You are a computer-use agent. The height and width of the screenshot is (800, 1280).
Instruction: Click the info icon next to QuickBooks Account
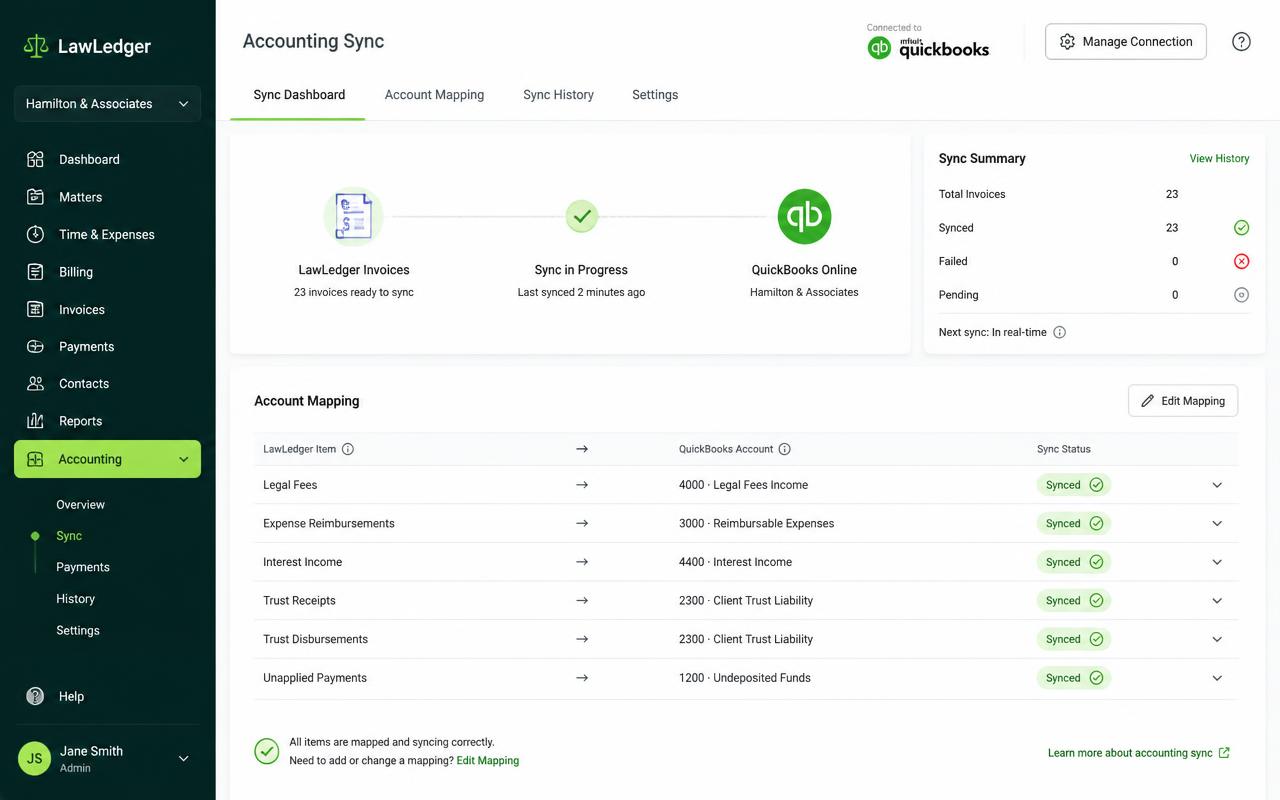click(785, 449)
